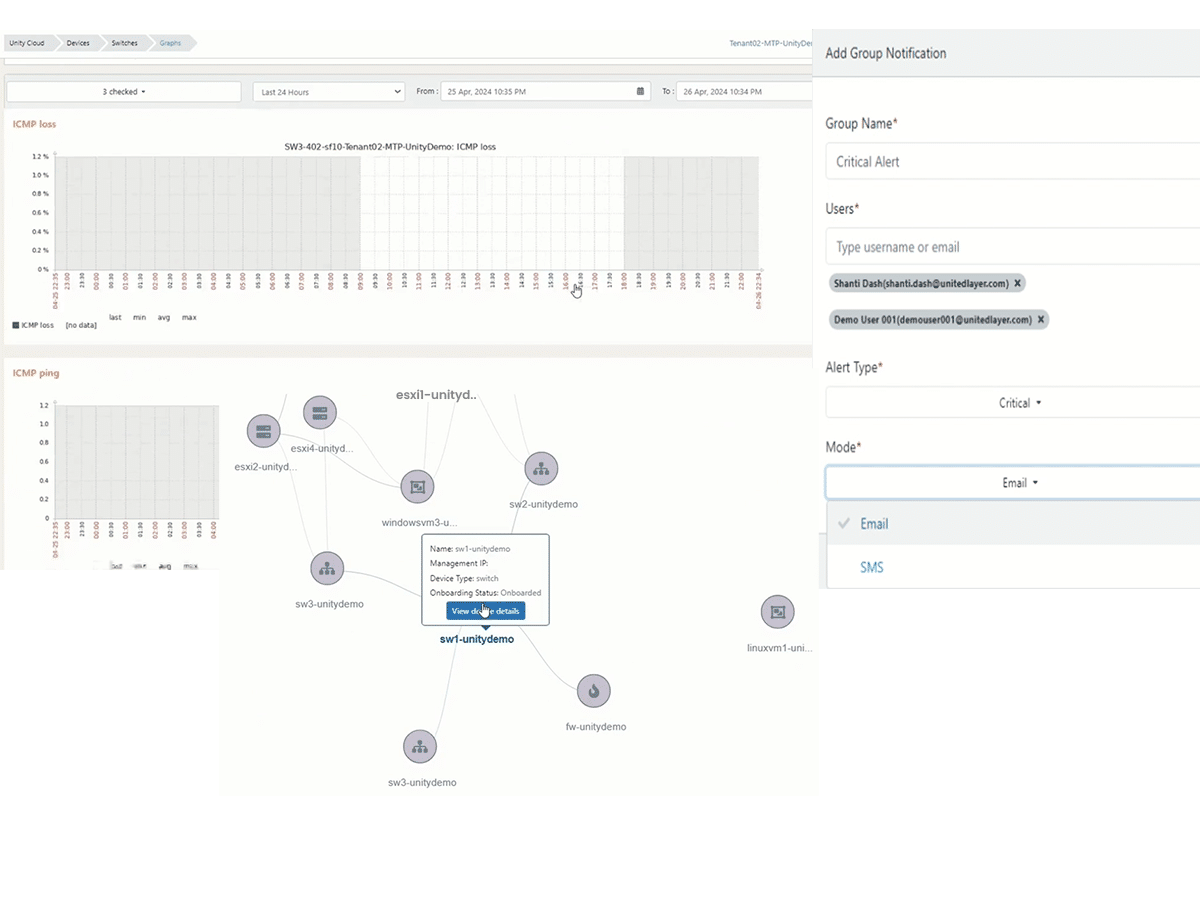Select the sw2-unitydemo switch node
This screenshot has width=1200, height=900.
coord(541,468)
